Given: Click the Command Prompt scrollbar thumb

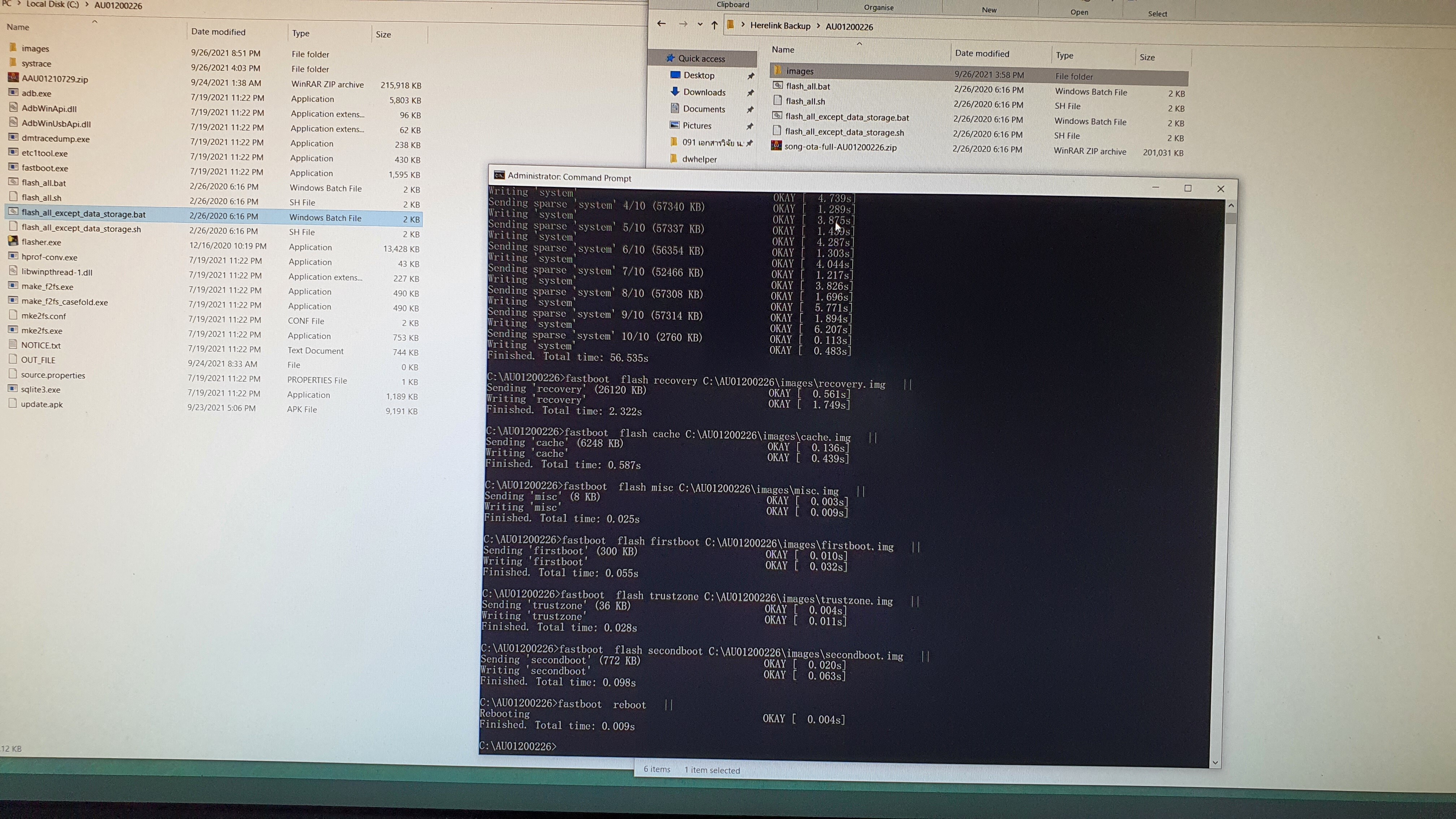Looking at the screenshot, I should click(1231, 218).
